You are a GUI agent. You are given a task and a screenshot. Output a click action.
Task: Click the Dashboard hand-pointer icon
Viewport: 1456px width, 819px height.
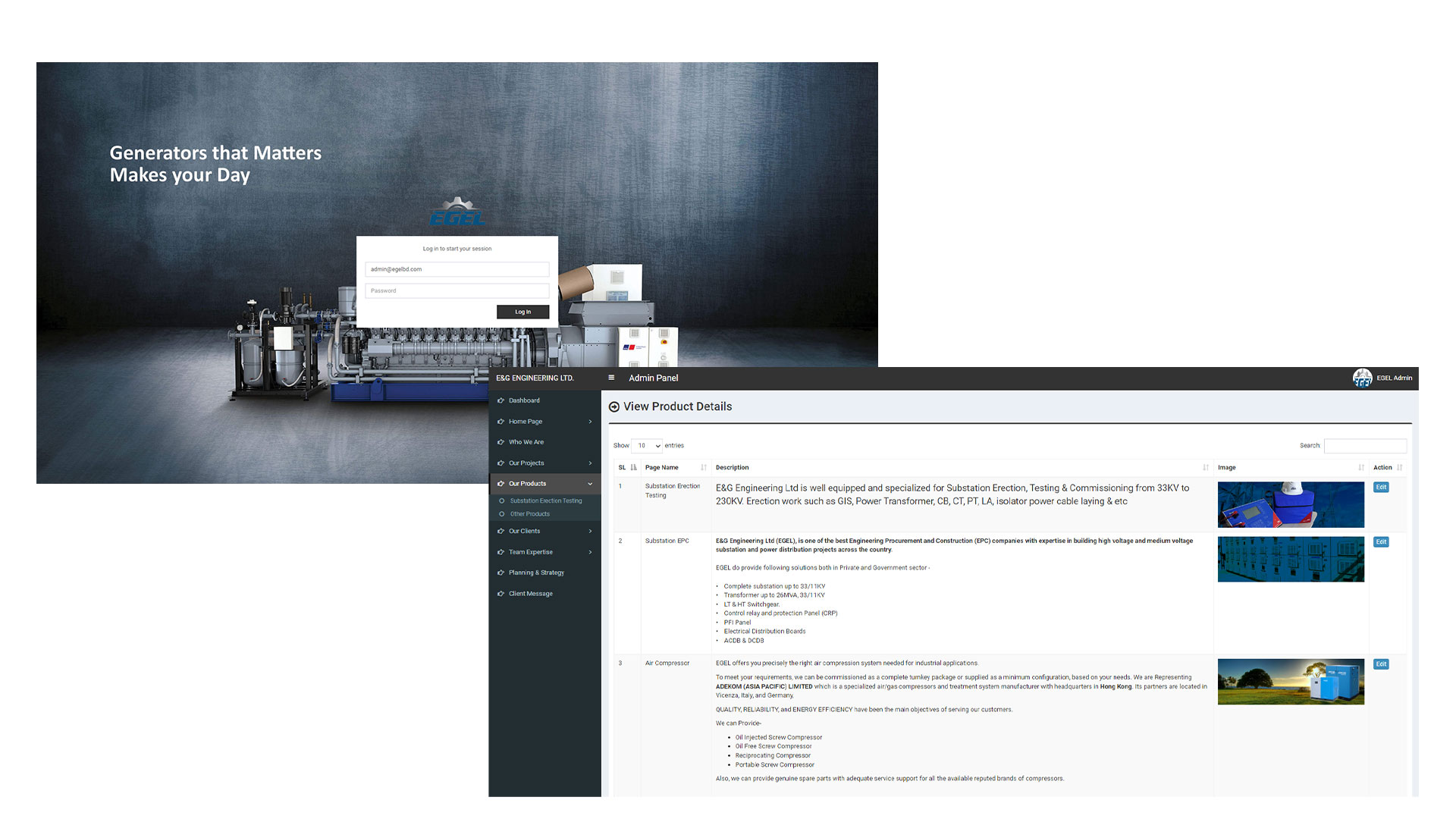click(500, 400)
